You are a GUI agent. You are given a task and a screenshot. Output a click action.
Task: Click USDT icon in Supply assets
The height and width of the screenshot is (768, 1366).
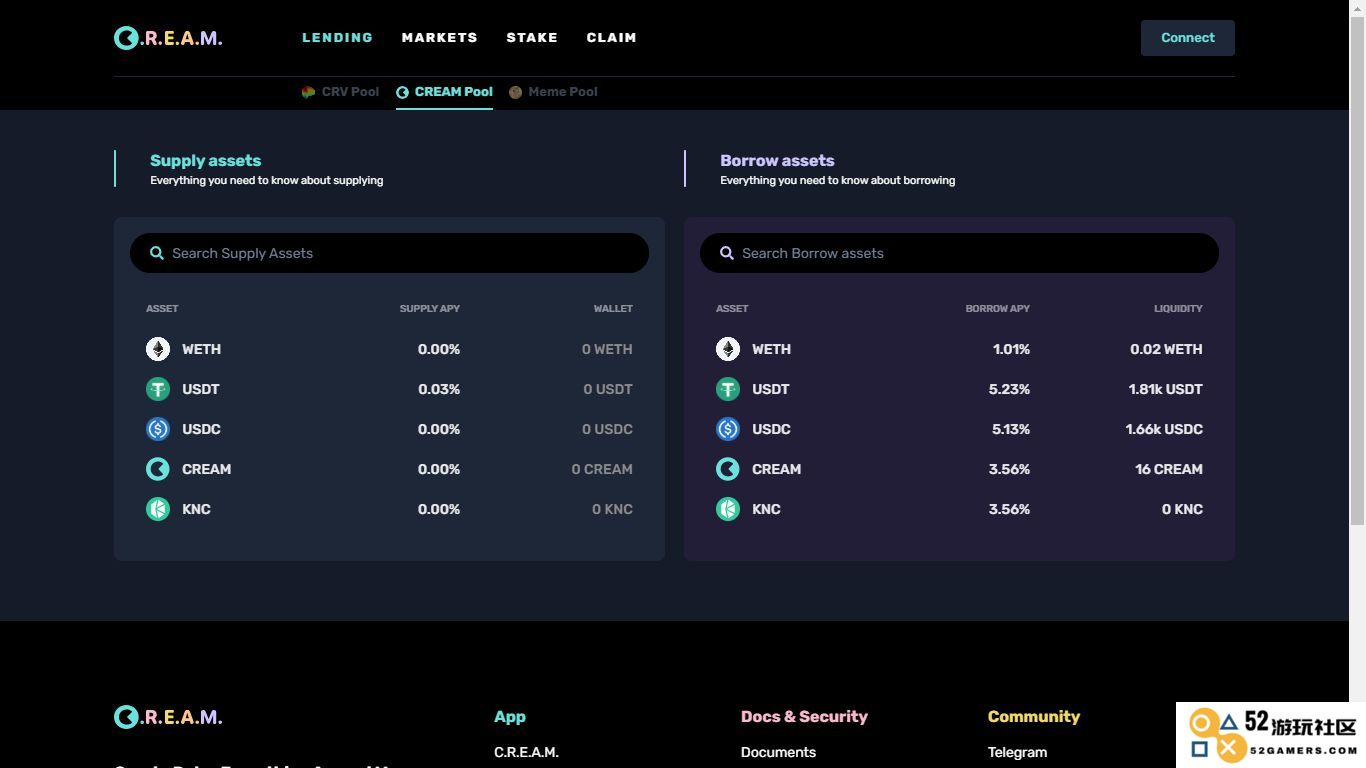(x=158, y=389)
